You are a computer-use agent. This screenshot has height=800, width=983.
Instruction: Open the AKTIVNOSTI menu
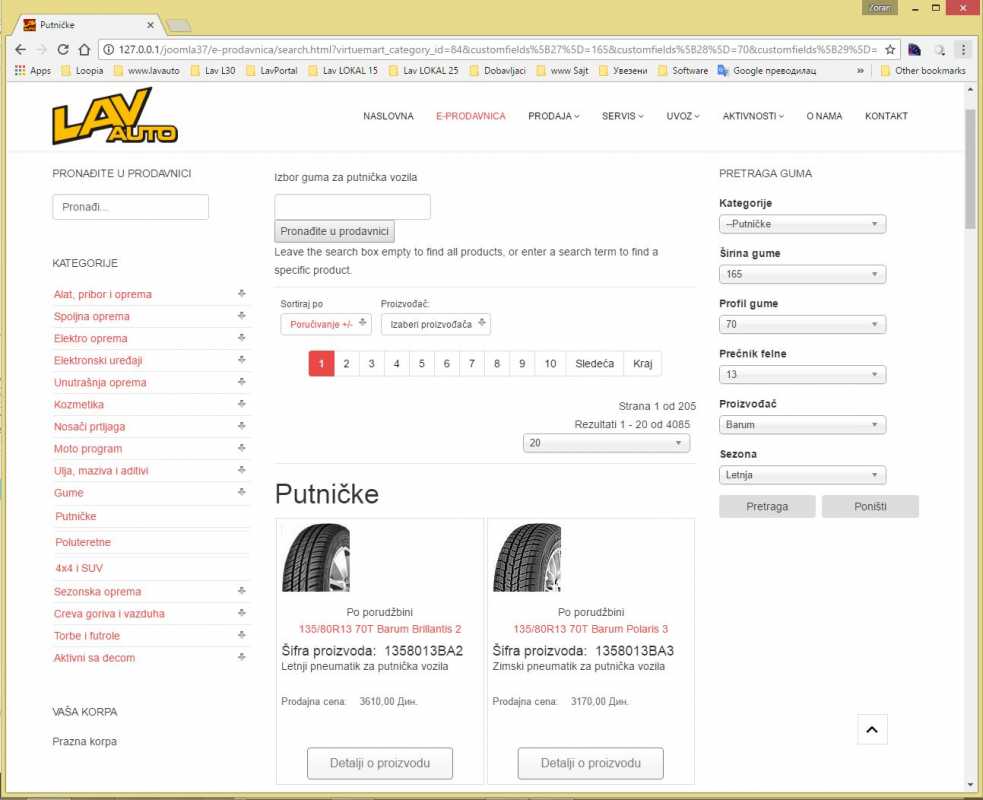pyautogui.click(x=753, y=116)
